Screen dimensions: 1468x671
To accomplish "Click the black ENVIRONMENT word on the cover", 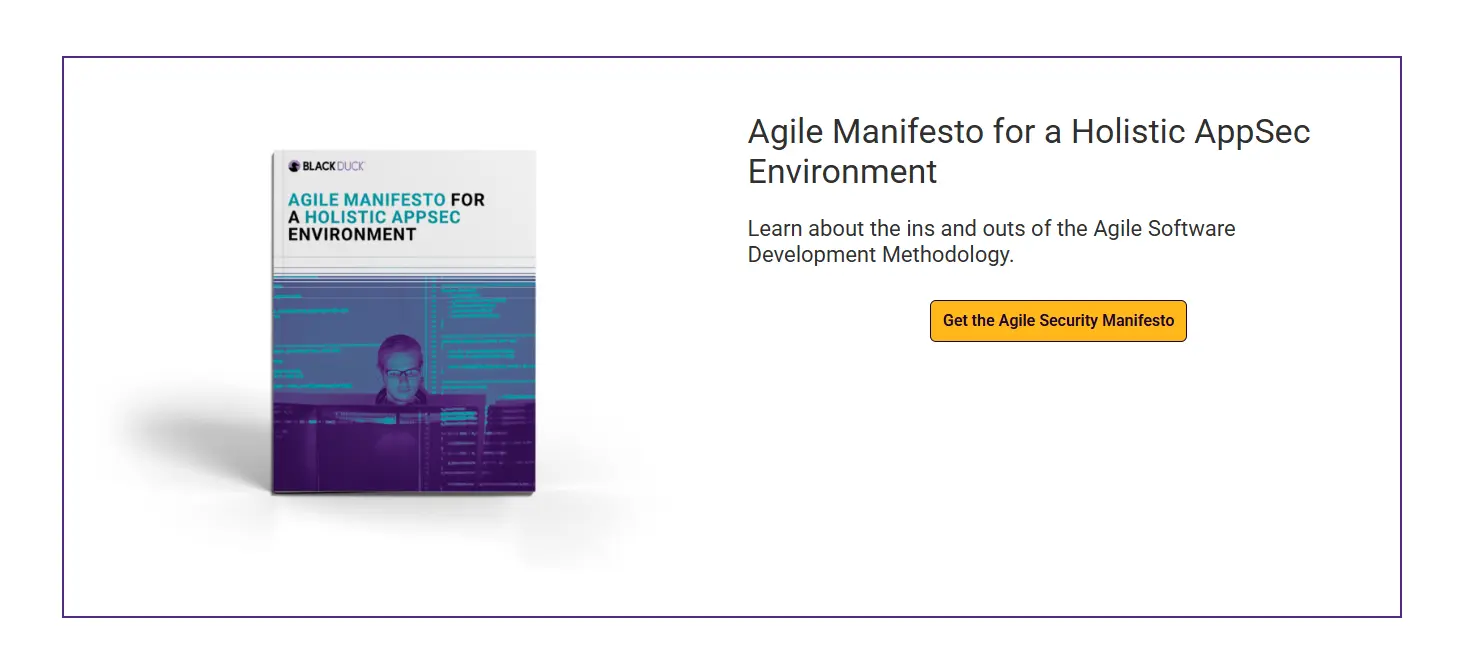I will [x=352, y=234].
